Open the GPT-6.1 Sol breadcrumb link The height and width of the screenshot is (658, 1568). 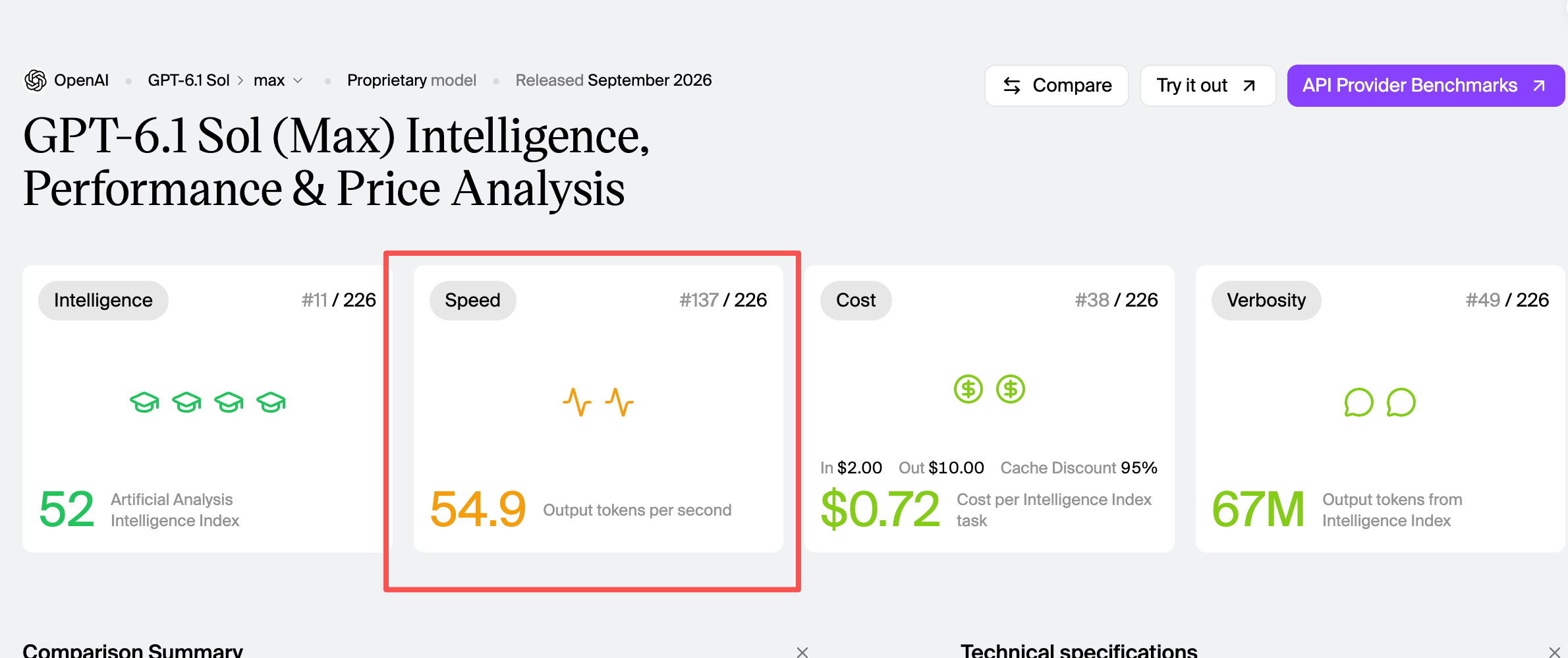coord(188,80)
